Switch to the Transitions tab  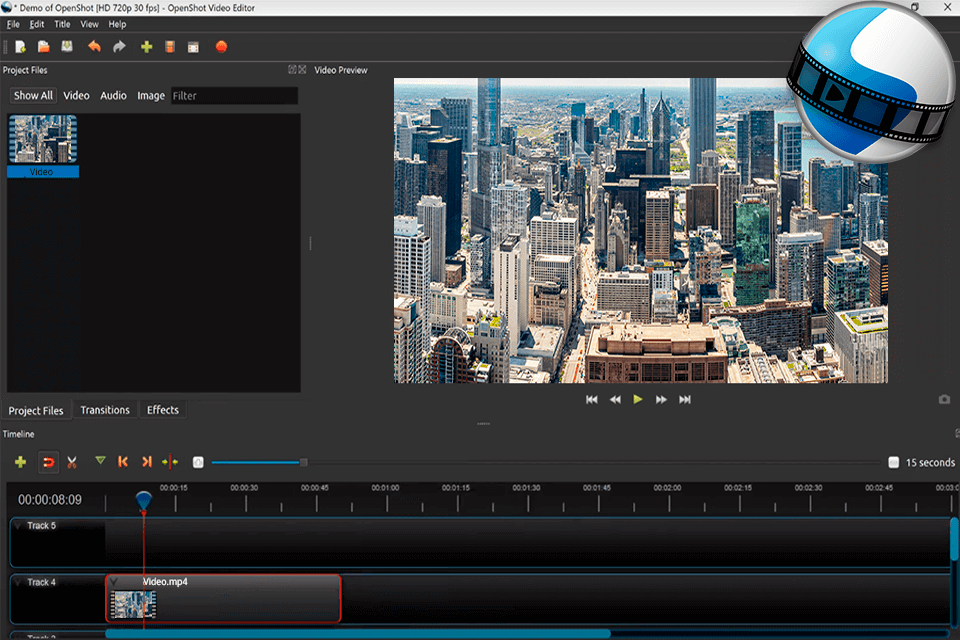(105, 410)
